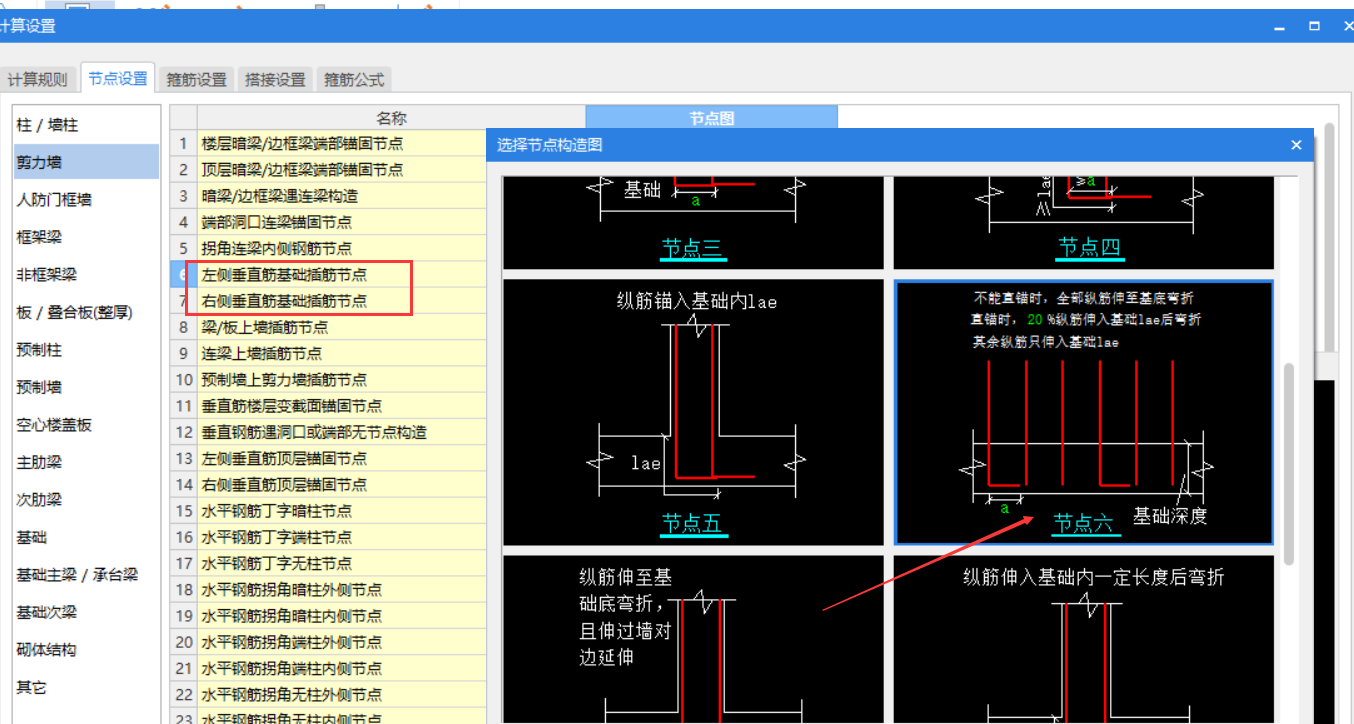Screen dimensions: 1354x724
Task: Click the 节点四 link label
Action: 1089,247
